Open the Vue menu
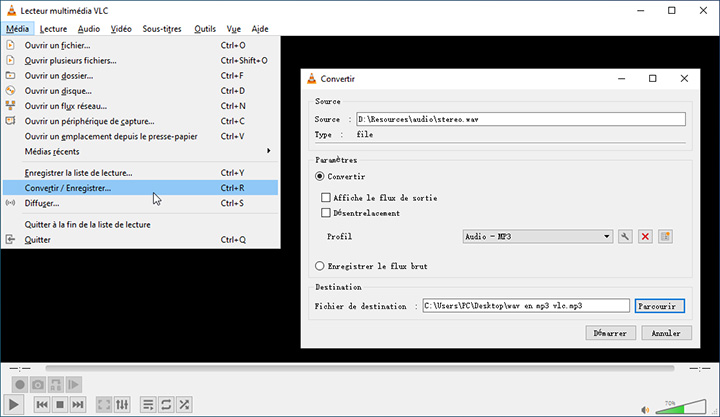The height and width of the screenshot is (417, 720). click(x=233, y=29)
